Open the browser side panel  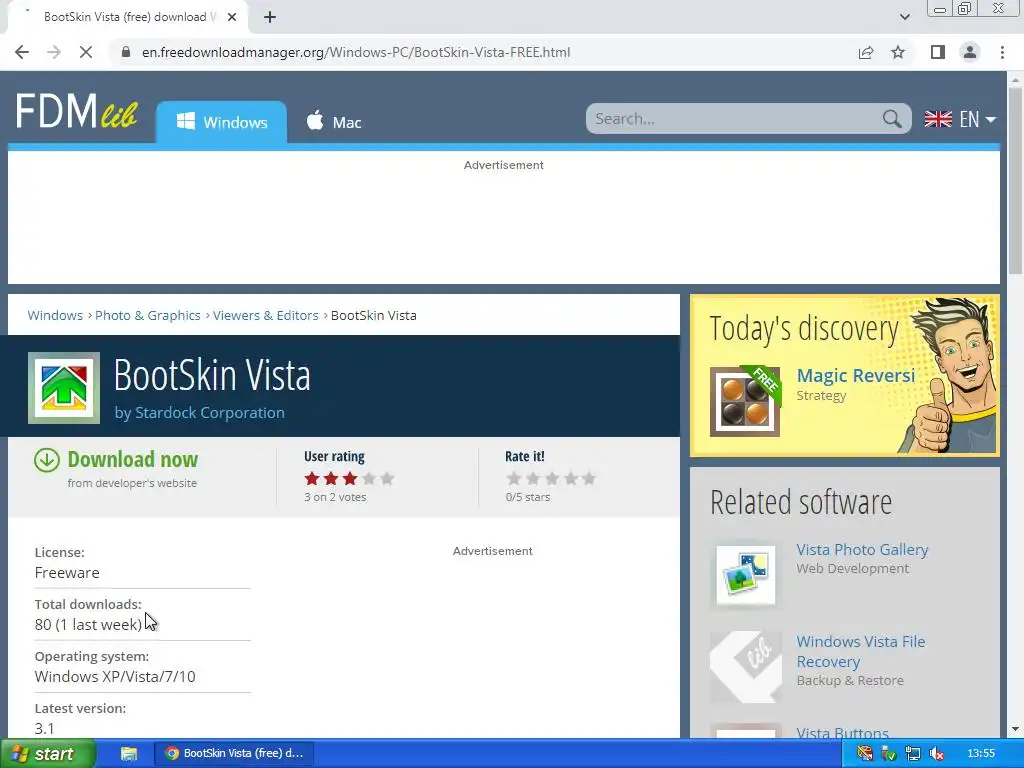938,52
